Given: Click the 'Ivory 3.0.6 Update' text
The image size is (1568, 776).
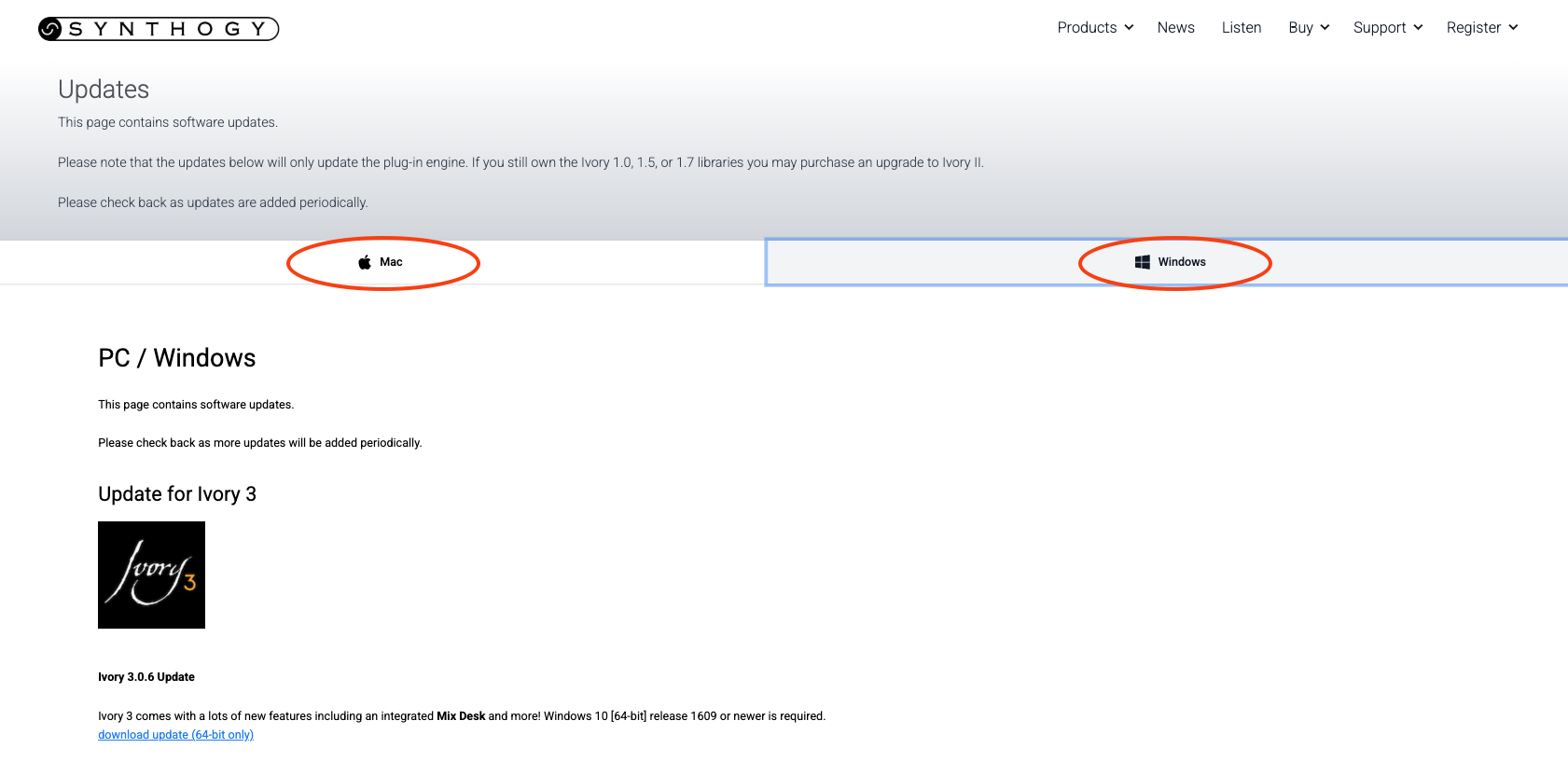Looking at the screenshot, I should pos(146,677).
